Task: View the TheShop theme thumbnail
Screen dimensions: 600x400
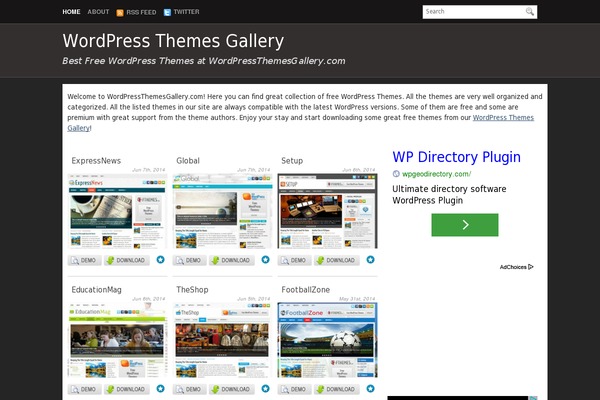Action: coord(222,340)
